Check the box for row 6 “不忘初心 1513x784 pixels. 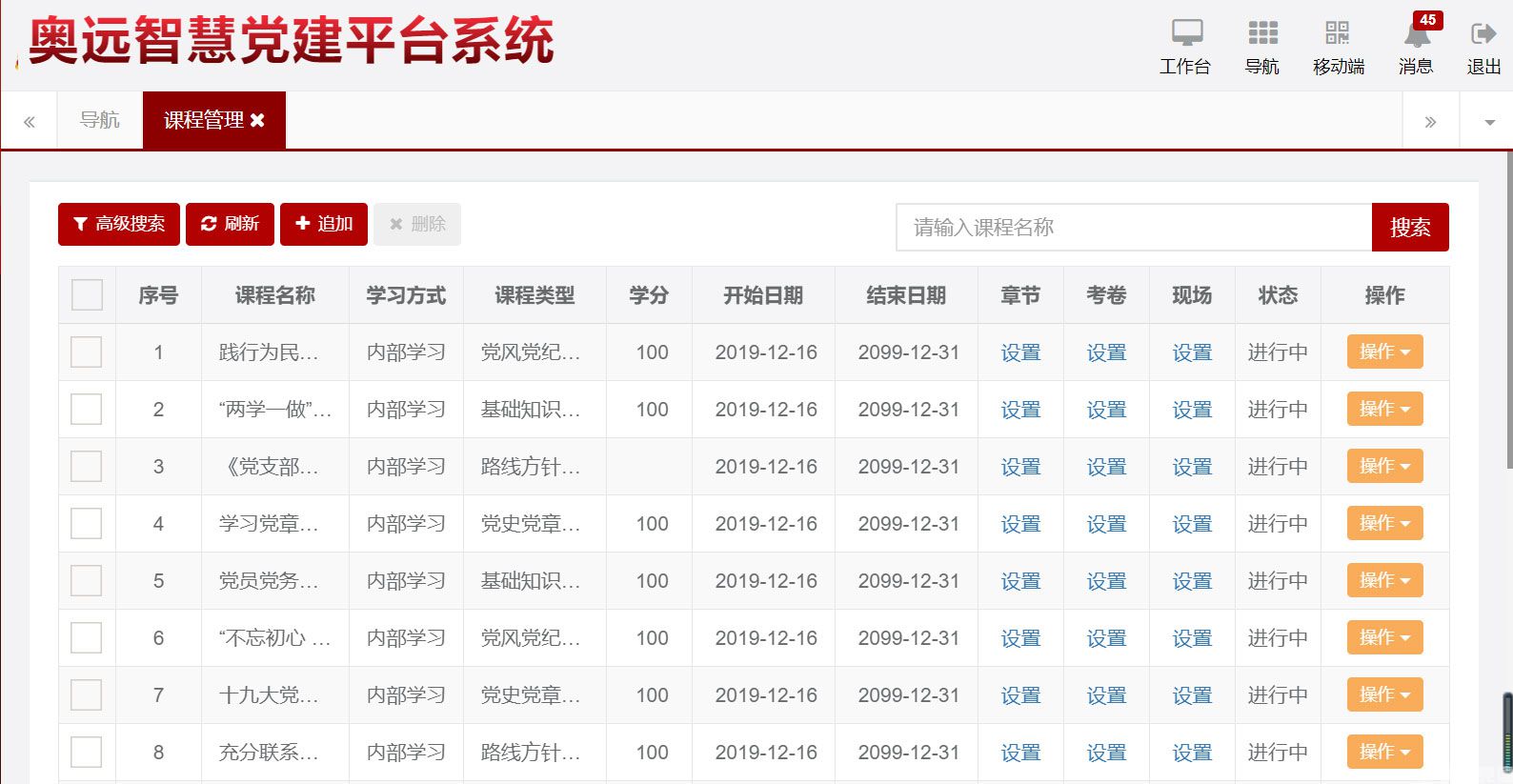87,638
